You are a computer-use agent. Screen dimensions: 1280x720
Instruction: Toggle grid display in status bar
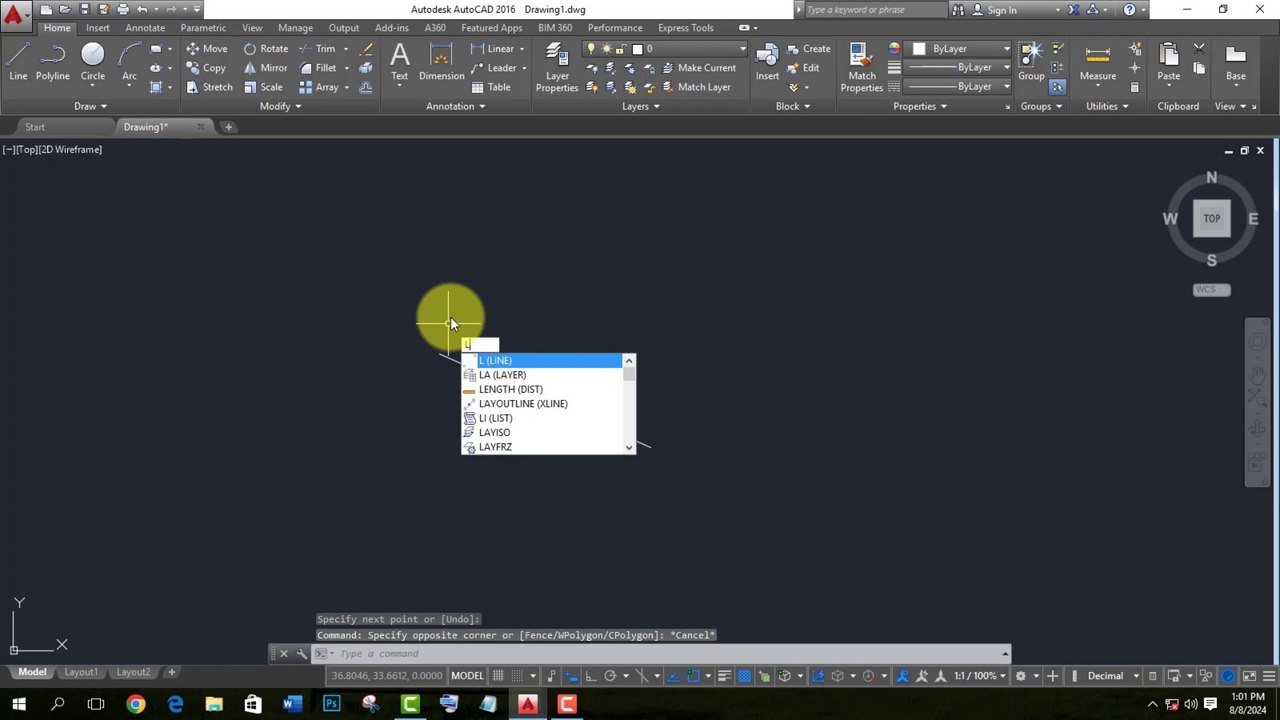coord(498,676)
